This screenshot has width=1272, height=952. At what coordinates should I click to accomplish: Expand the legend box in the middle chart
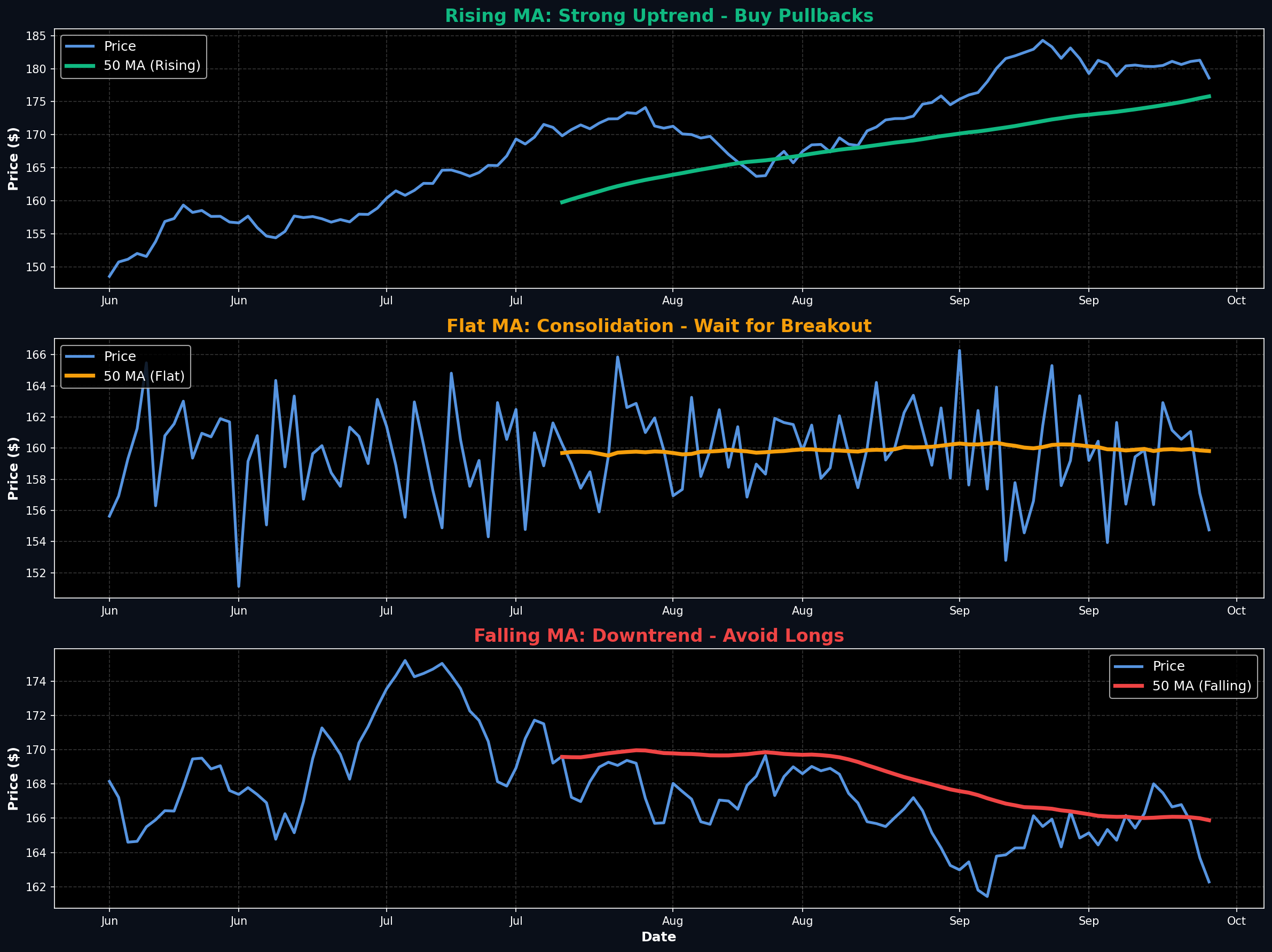(127, 366)
